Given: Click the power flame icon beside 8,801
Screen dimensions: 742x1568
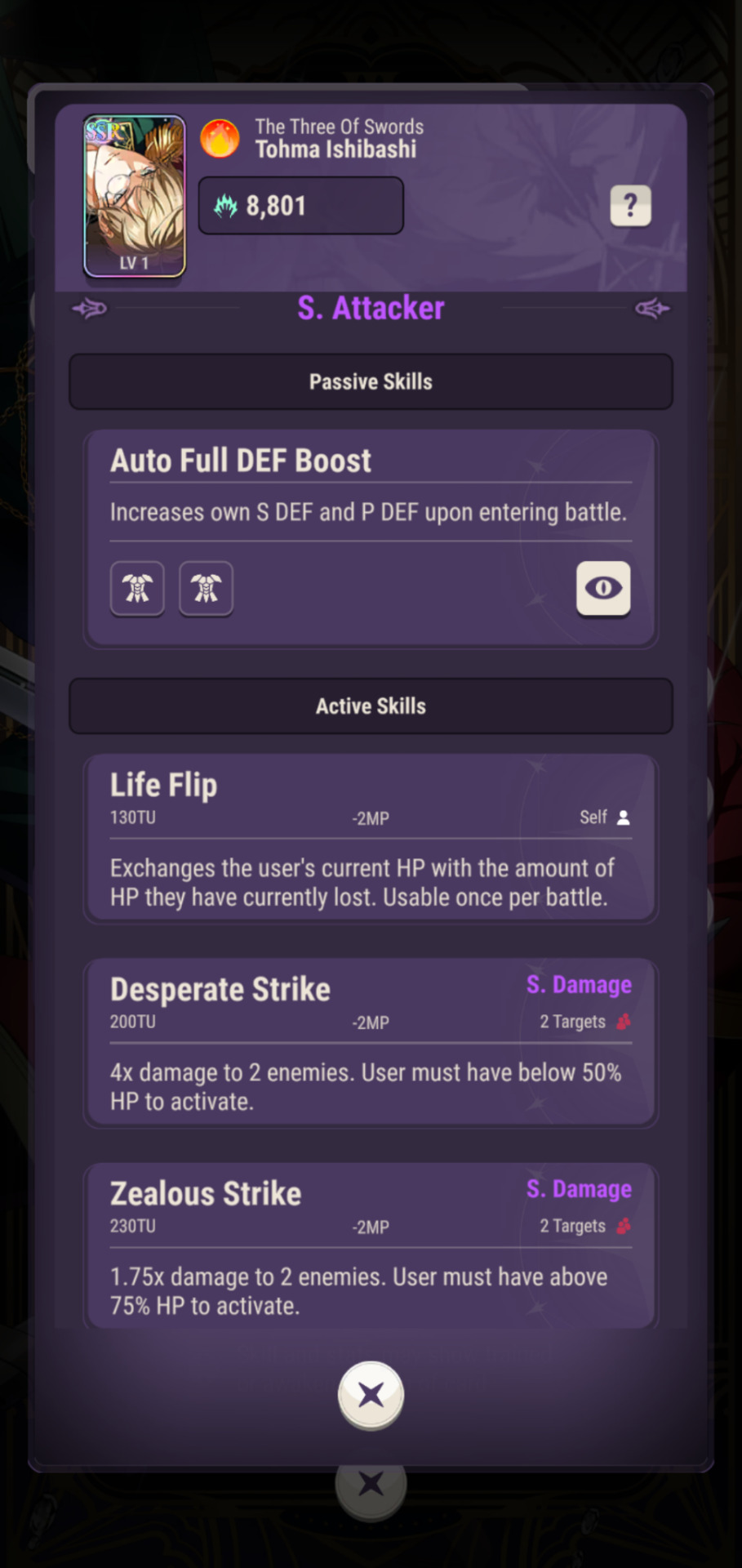Looking at the screenshot, I should 225,206.
